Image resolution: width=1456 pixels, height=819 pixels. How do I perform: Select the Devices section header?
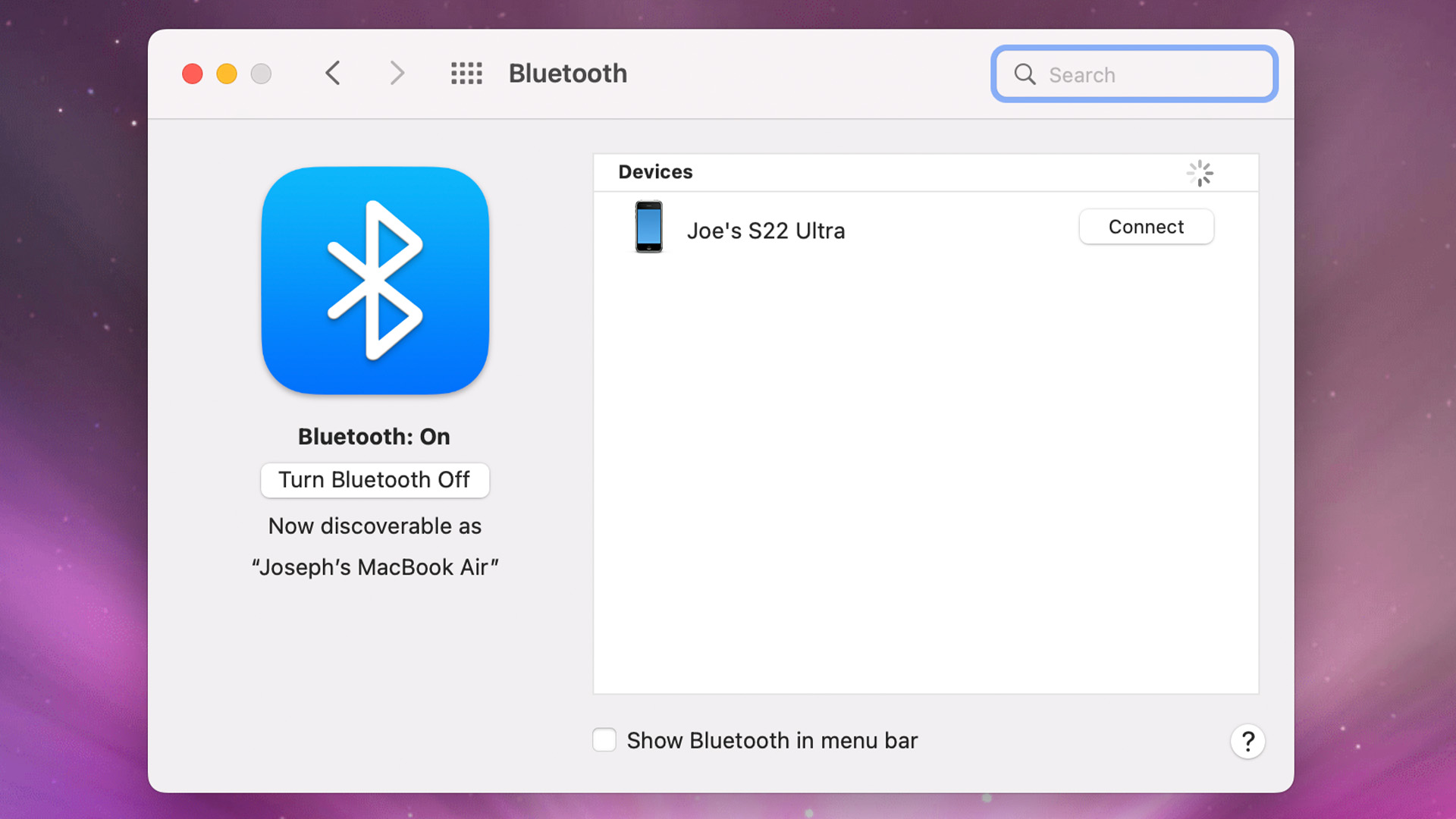[656, 172]
